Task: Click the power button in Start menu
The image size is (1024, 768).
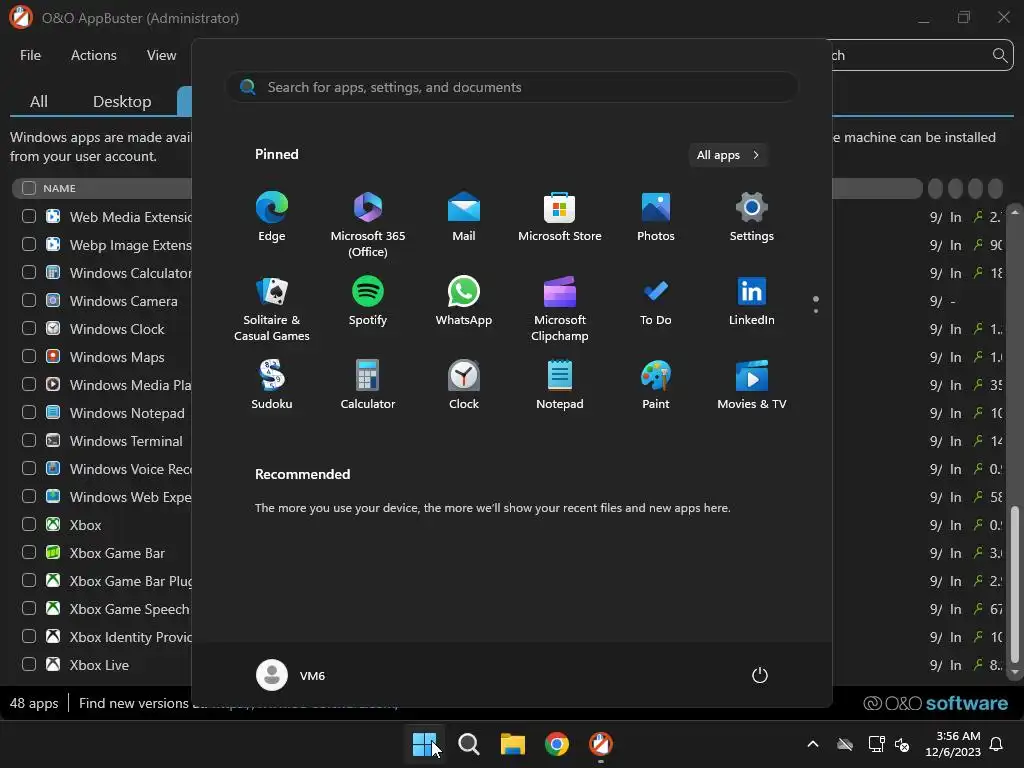Action: click(760, 675)
